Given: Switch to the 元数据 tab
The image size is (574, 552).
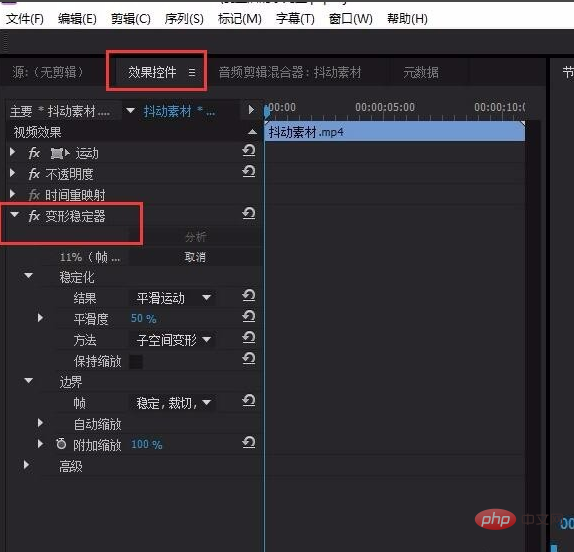Looking at the screenshot, I should pos(421,72).
